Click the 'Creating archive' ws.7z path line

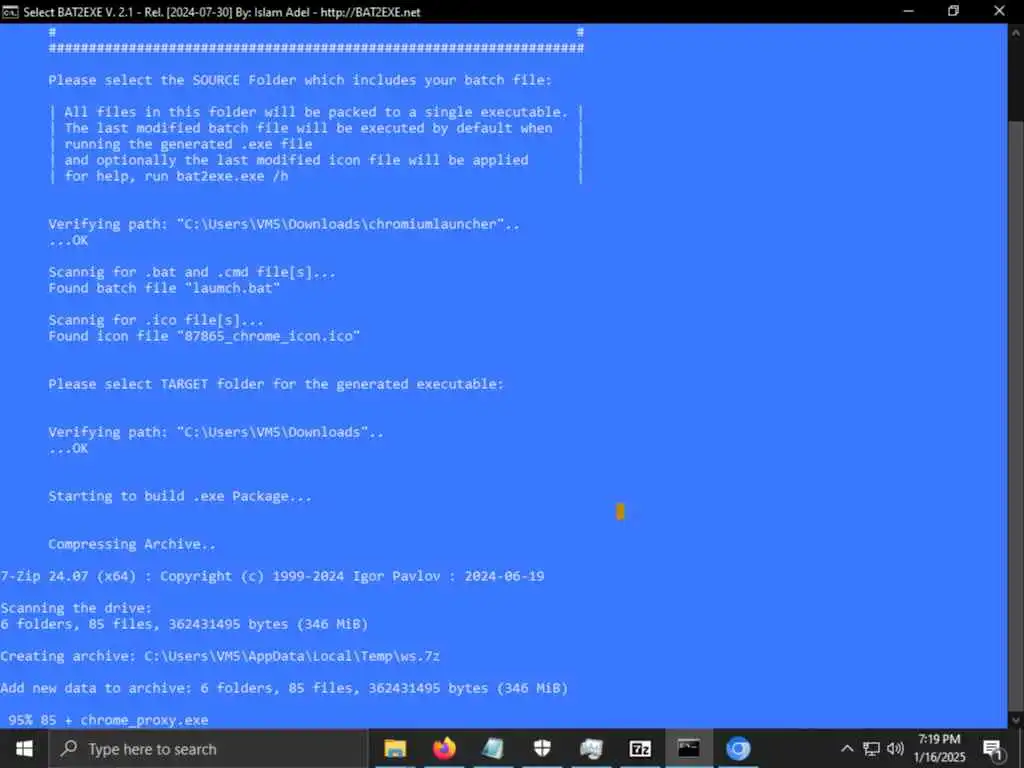(x=220, y=656)
